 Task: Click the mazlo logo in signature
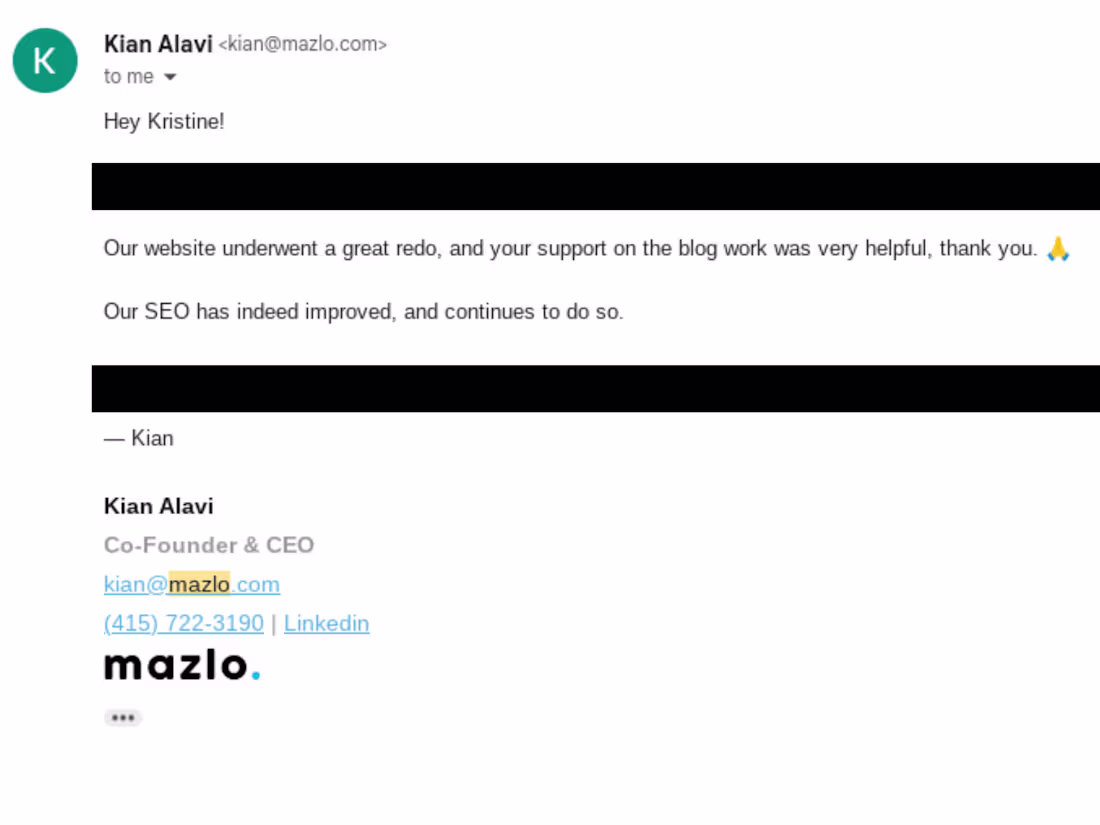(x=176, y=665)
